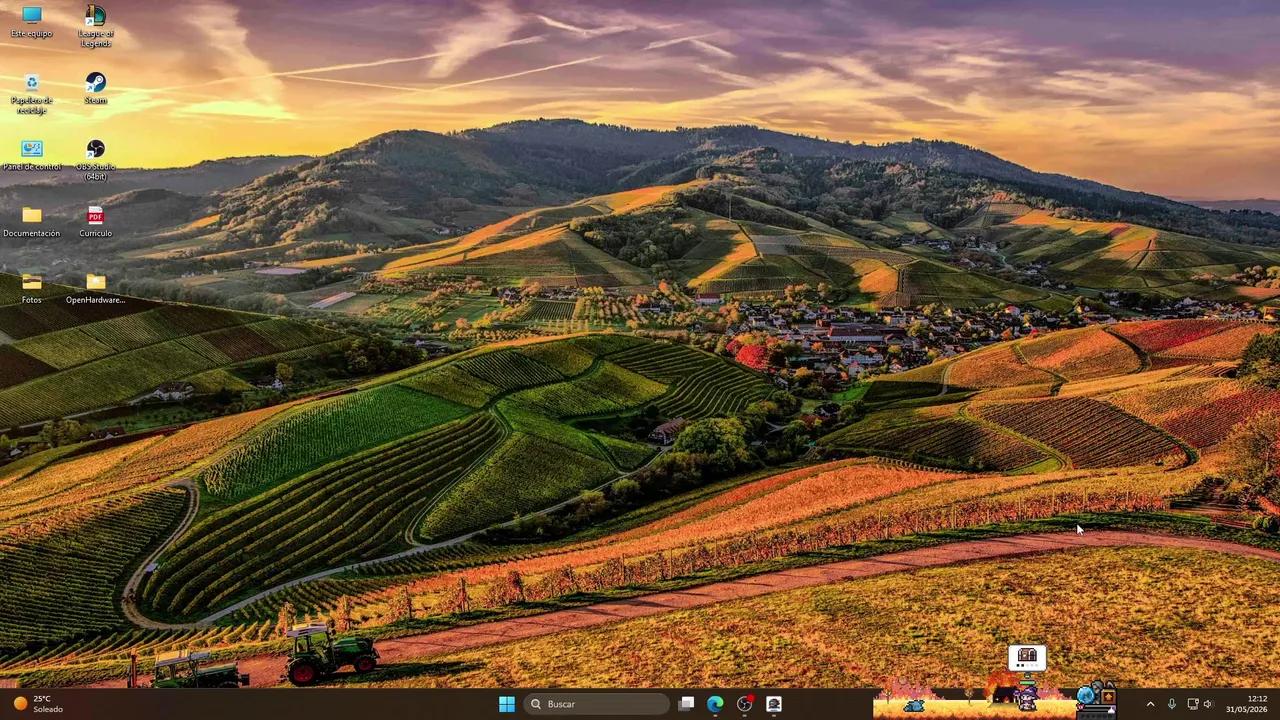Open the clock and date panel
Screen dimensions: 1280x720
click(1258, 704)
